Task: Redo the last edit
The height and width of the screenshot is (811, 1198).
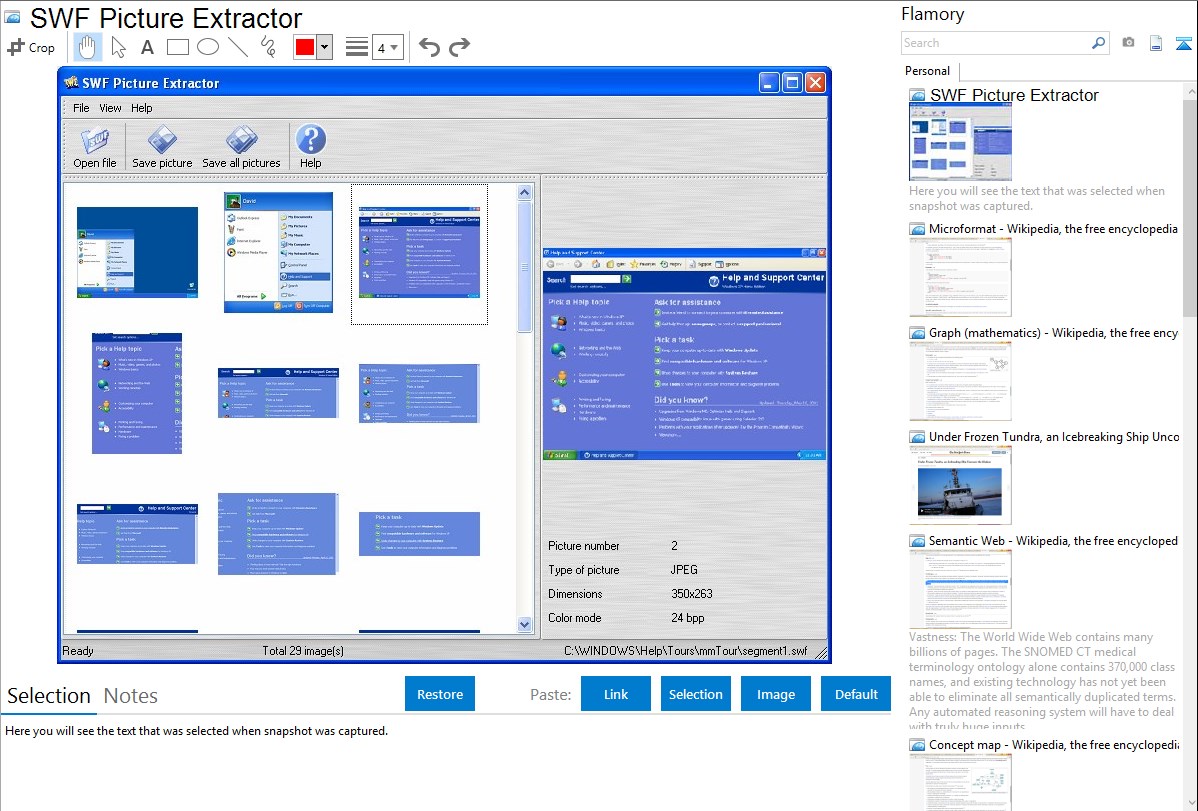Action: 459,47
